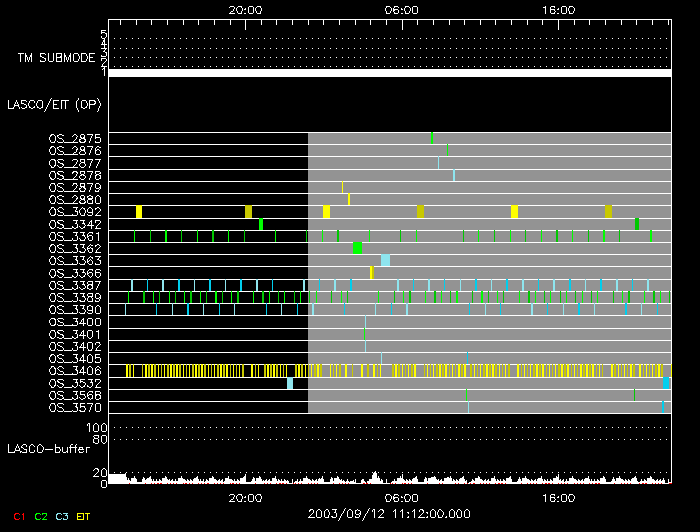Image resolution: width=700 pixels, height=532 pixels.
Task: Click the yellow marker in OS_3366 row
Action: tap(372, 272)
